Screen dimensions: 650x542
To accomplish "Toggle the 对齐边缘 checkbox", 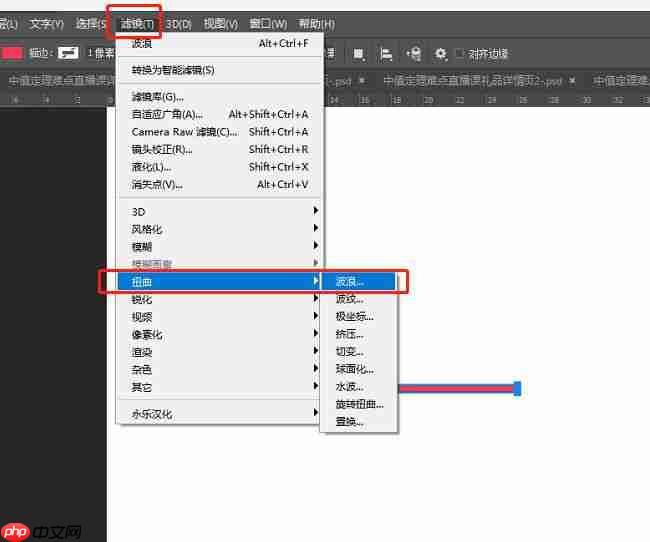I will [x=459, y=53].
